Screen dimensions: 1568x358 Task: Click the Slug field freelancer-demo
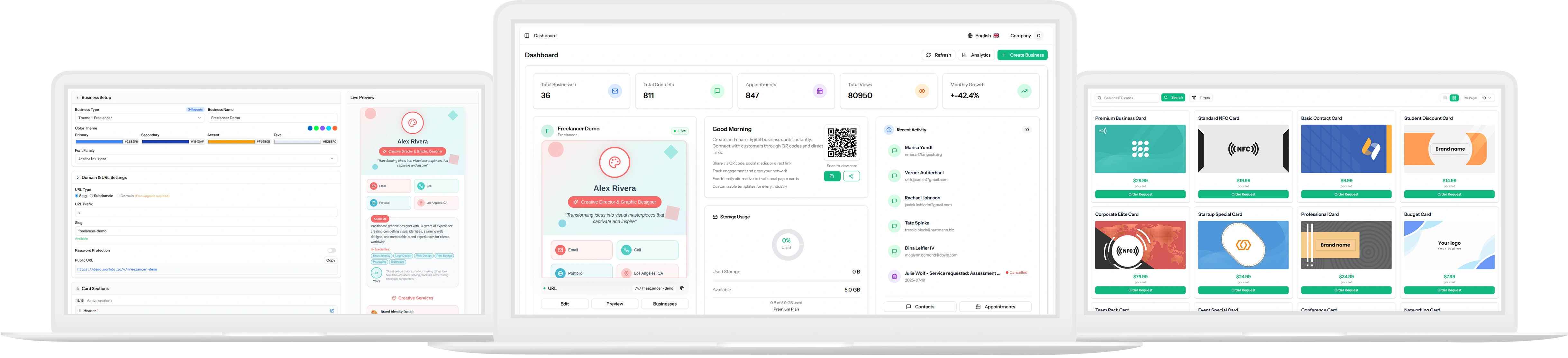[x=206, y=231]
